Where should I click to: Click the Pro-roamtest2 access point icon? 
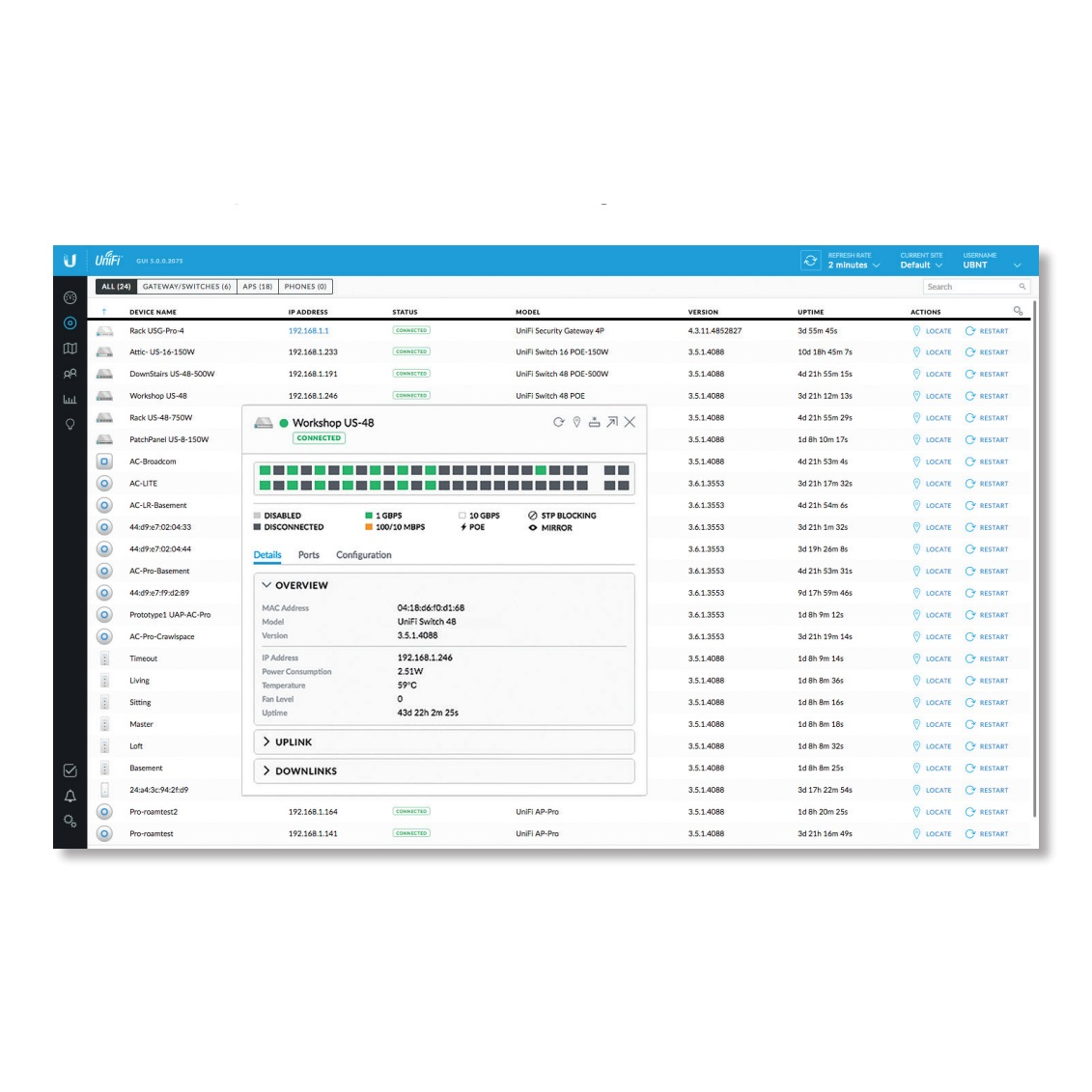coord(104,812)
